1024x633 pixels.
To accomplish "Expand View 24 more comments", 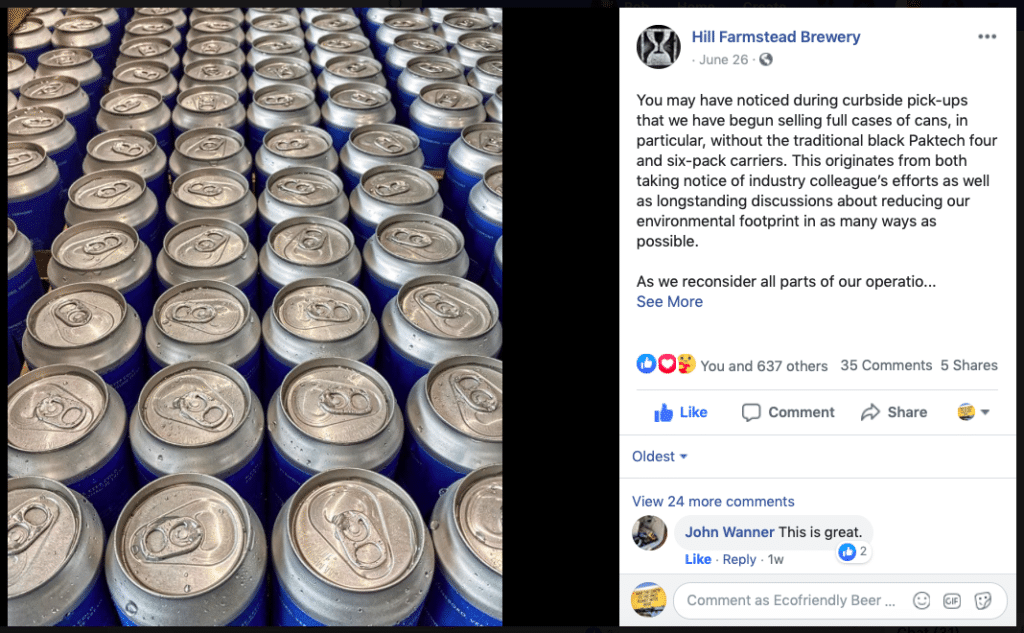I will pyautogui.click(x=713, y=502).
